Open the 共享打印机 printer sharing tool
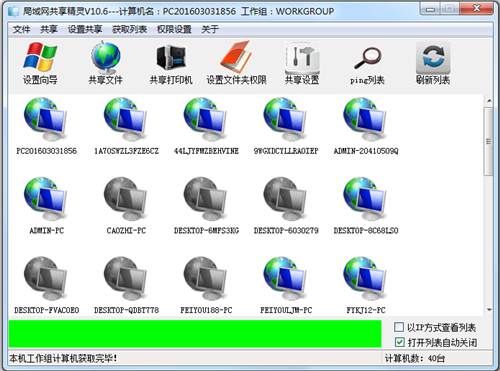This screenshot has height=371, width=500. [171, 63]
